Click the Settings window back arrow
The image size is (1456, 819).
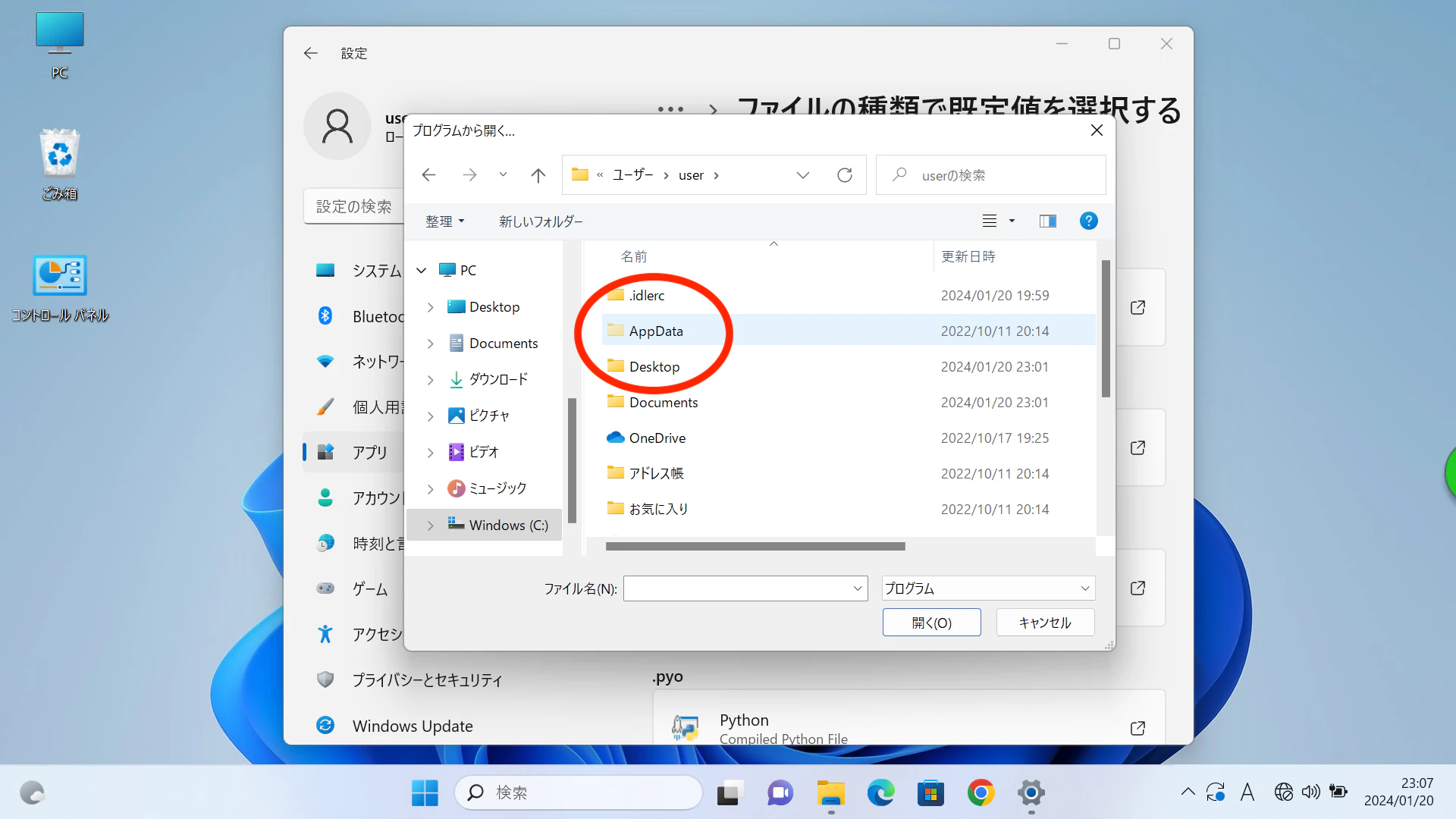(310, 53)
